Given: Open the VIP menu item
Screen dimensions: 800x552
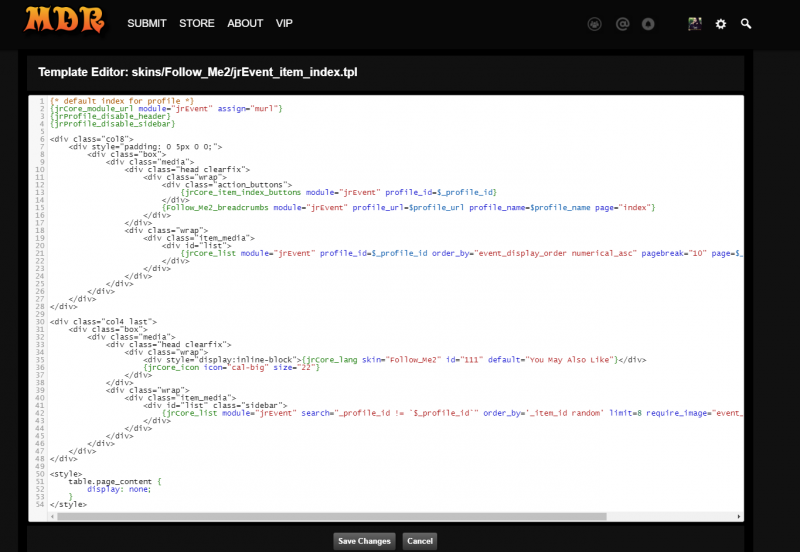Looking at the screenshot, I should click(x=284, y=23).
